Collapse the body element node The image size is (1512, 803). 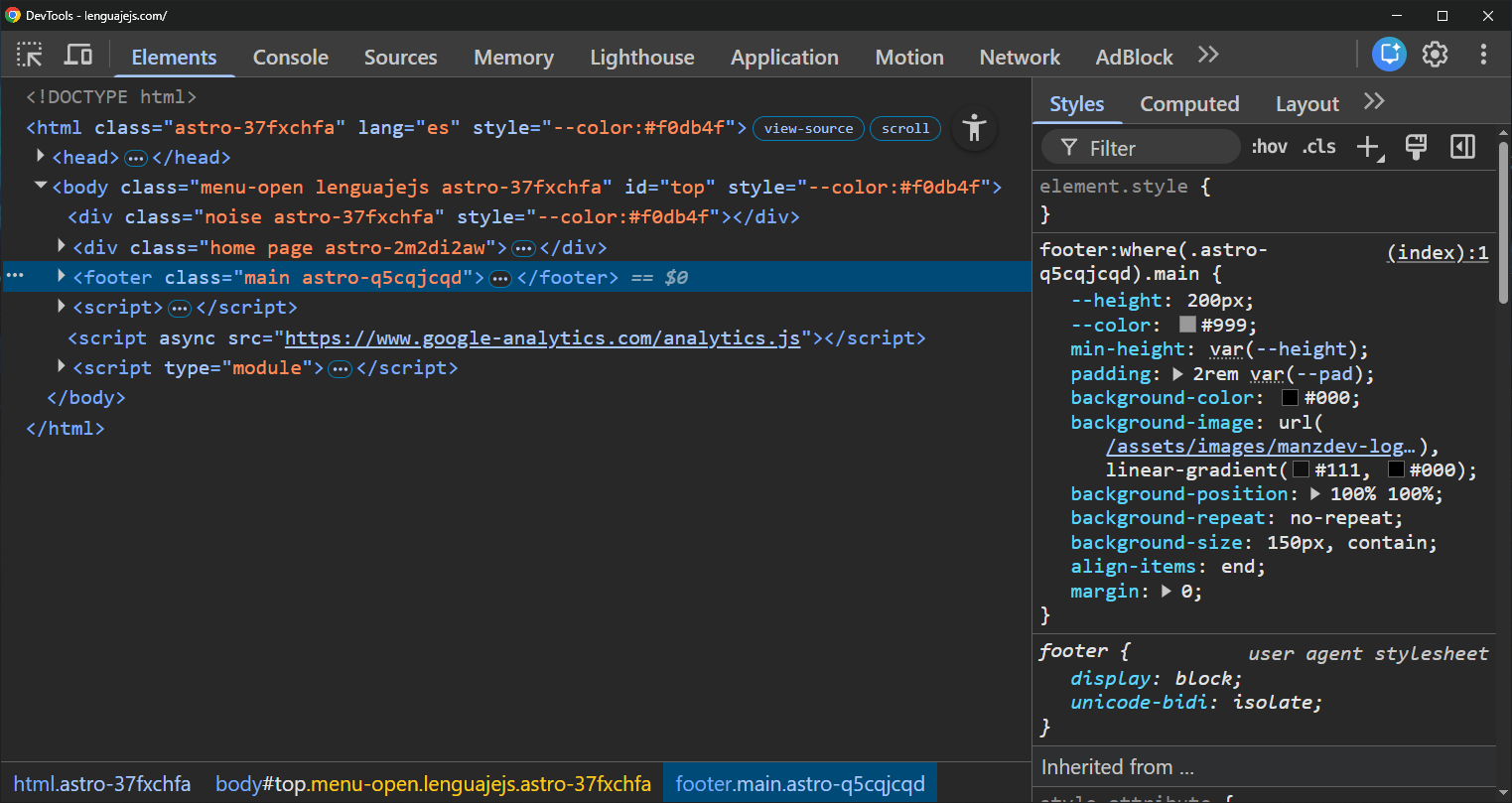(41, 186)
